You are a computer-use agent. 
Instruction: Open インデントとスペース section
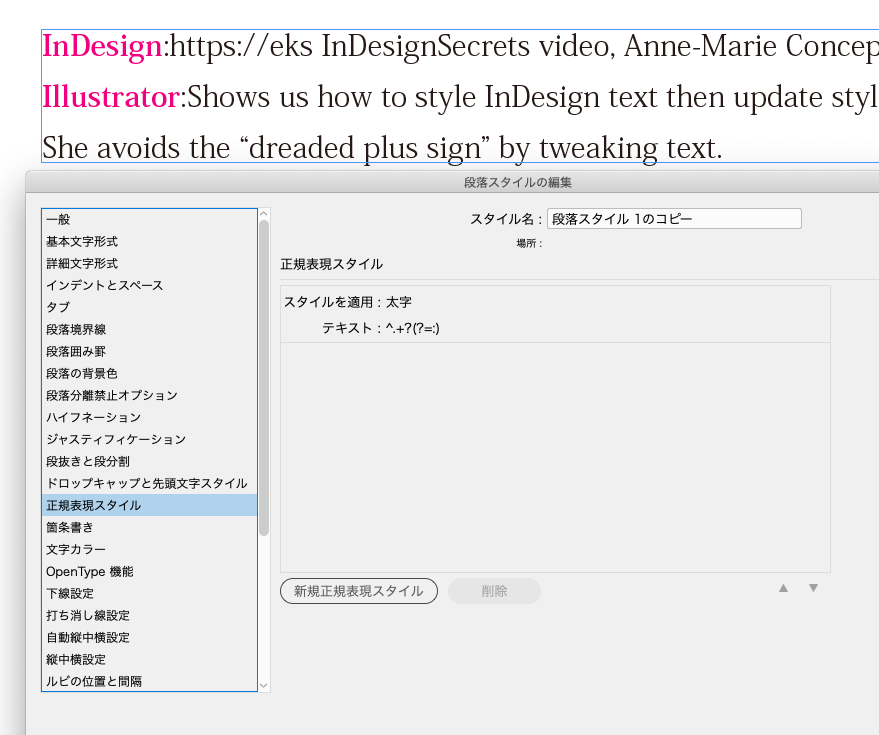149,285
